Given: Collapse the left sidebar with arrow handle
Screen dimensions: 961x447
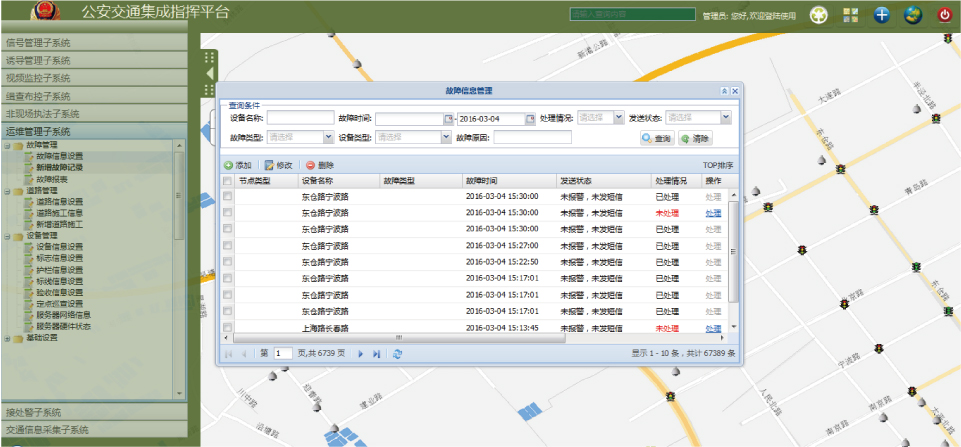Looking at the screenshot, I should click(210, 73).
